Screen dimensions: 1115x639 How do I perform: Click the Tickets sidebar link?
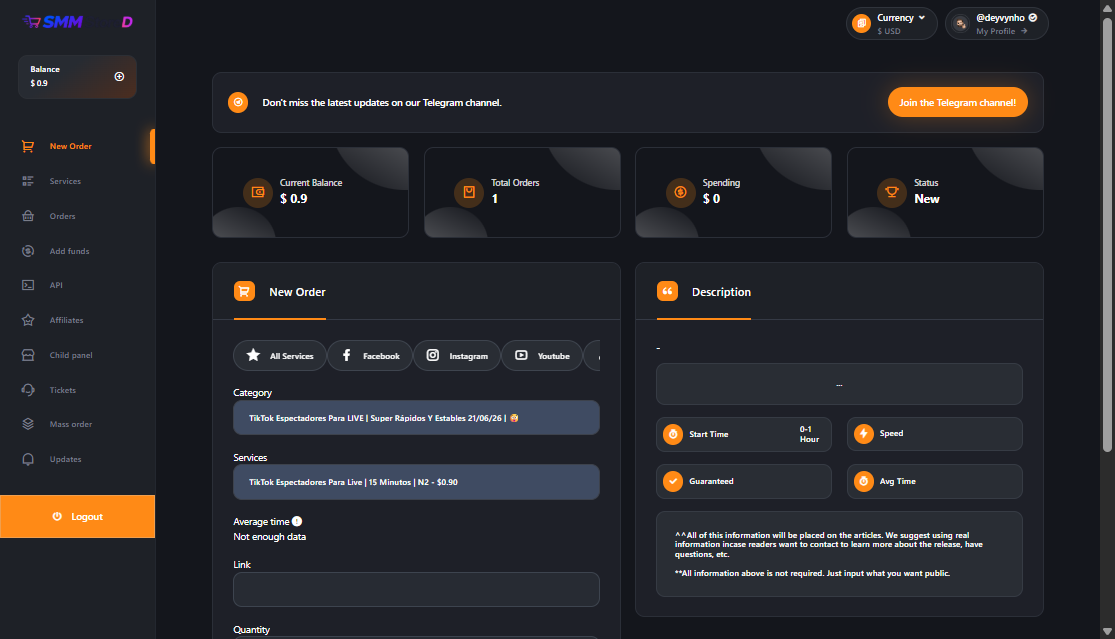(x=63, y=390)
